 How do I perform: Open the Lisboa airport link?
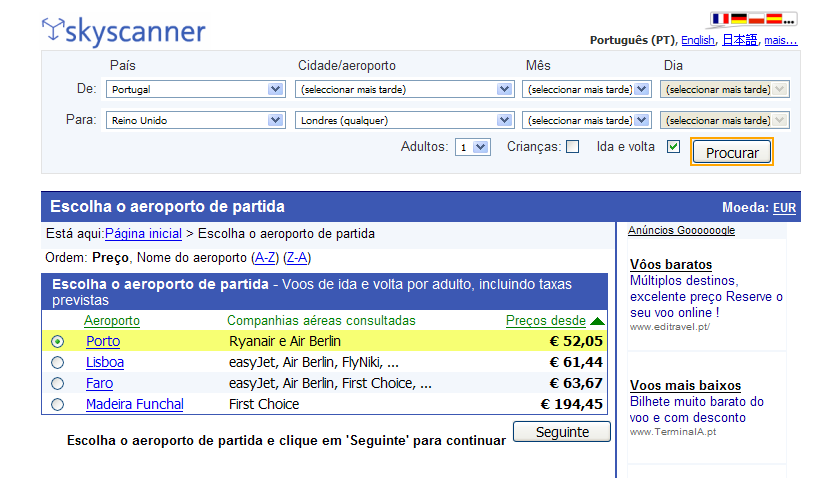105,363
